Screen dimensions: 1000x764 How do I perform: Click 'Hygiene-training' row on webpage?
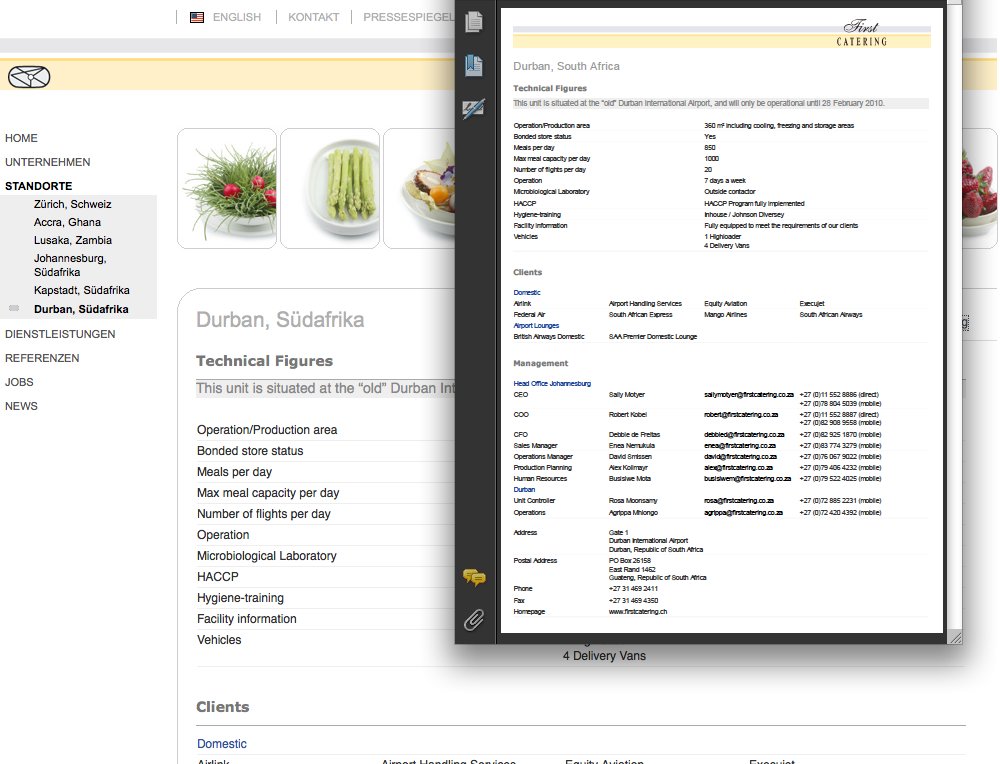pos(240,598)
